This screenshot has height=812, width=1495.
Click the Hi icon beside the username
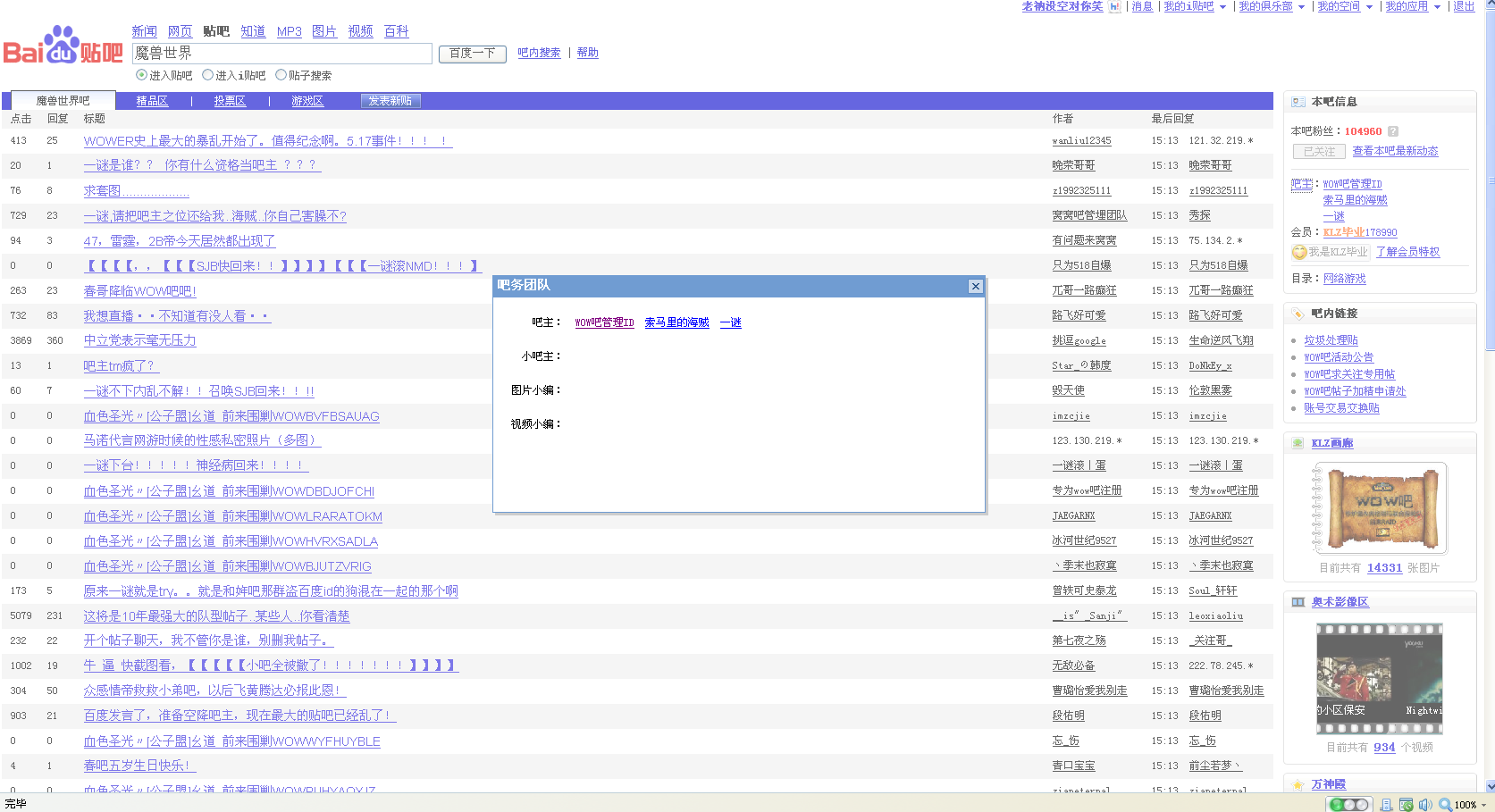click(x=1114, y=6)
